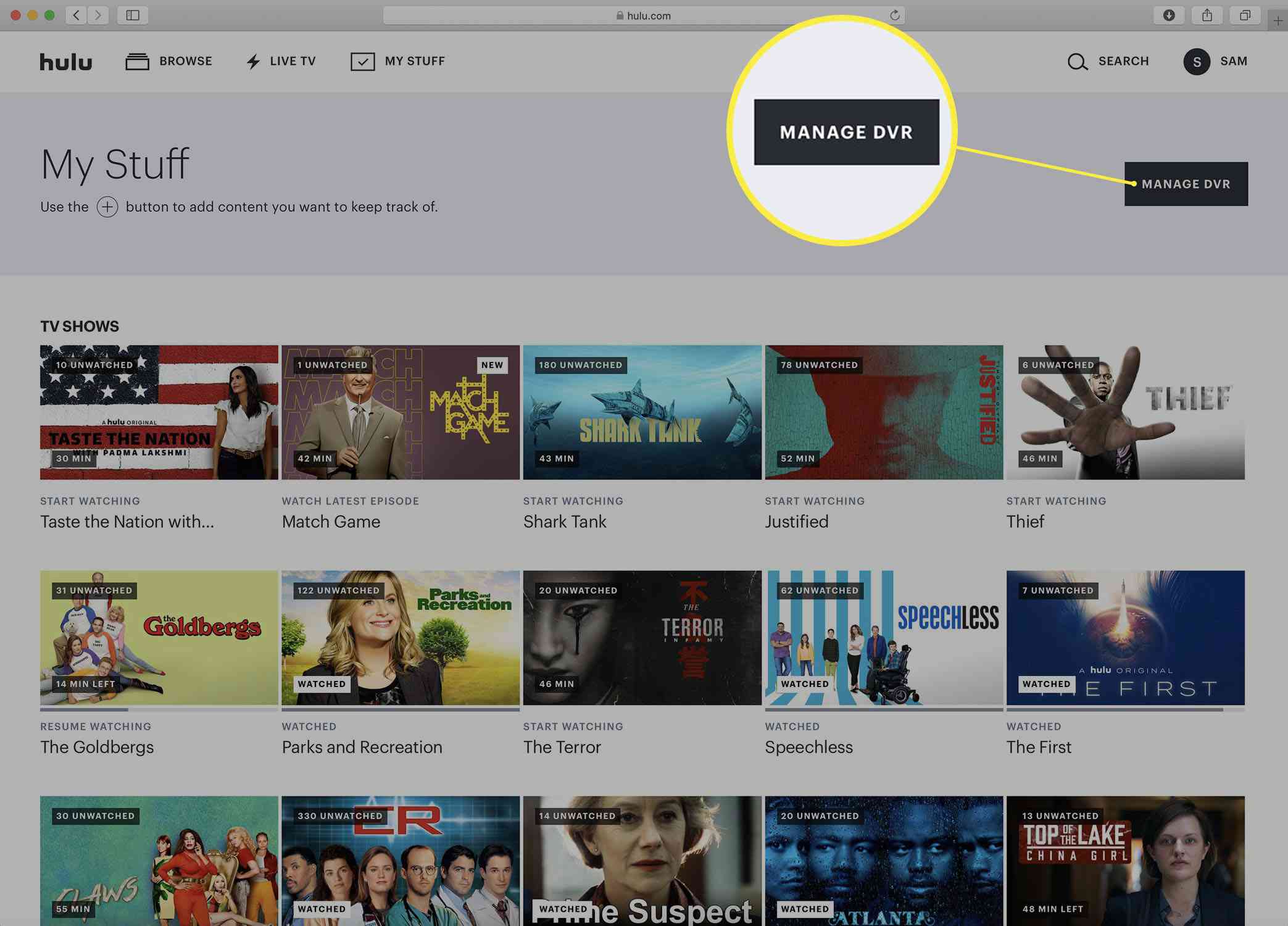Click the Justified title link
Viewport: 1288px width, 926px height.
797,522
